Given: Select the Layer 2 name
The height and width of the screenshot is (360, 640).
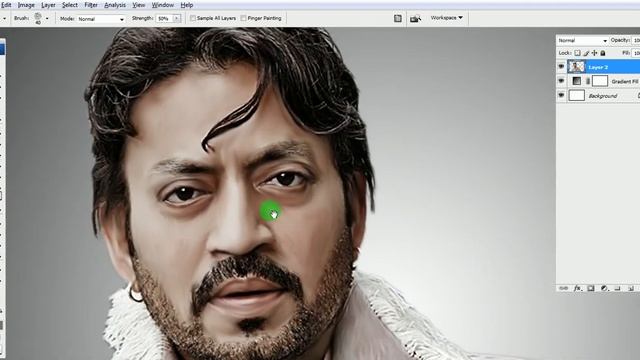Looking at the screenshot, I should [x=598, y=67].
